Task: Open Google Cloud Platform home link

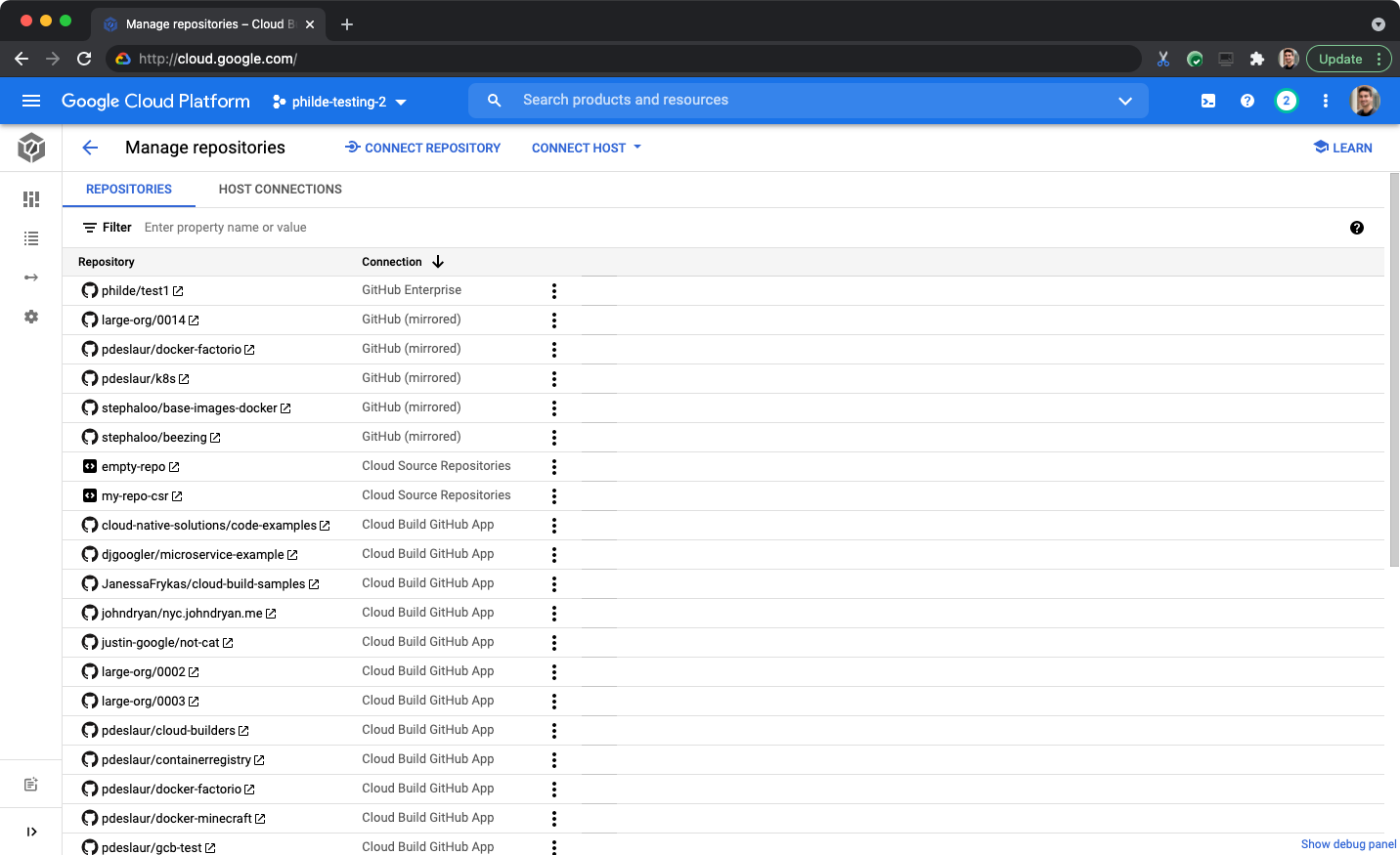Action: pos(155,101)
